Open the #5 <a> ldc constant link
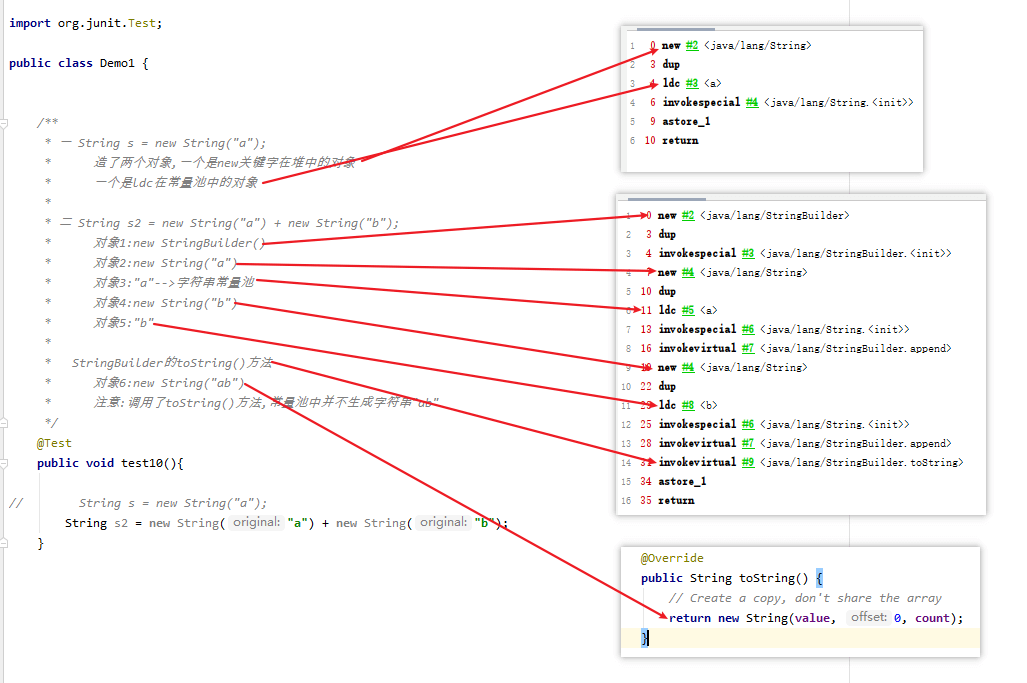The height and width of the screenshot is (683, 1027). [x=688, y=310]
